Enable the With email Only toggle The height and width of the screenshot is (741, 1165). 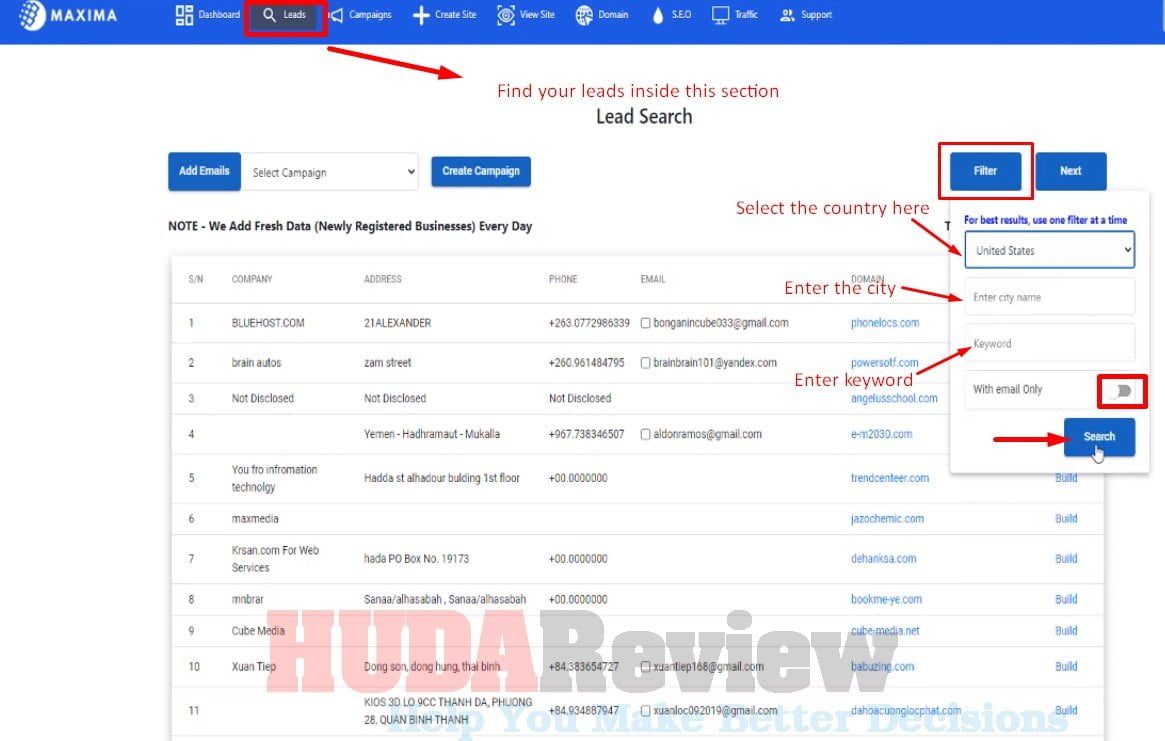(x=1121, y=392)
